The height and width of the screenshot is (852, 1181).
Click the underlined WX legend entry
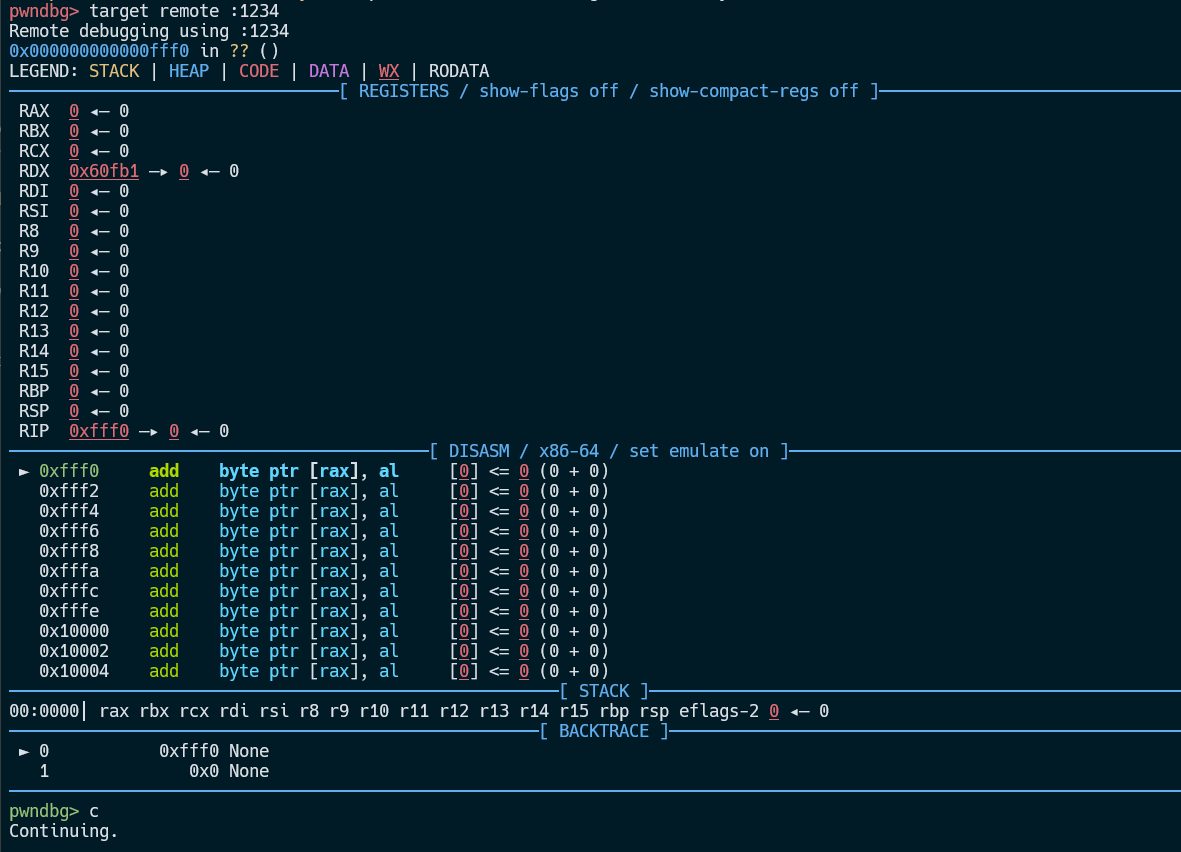point(389,71)
